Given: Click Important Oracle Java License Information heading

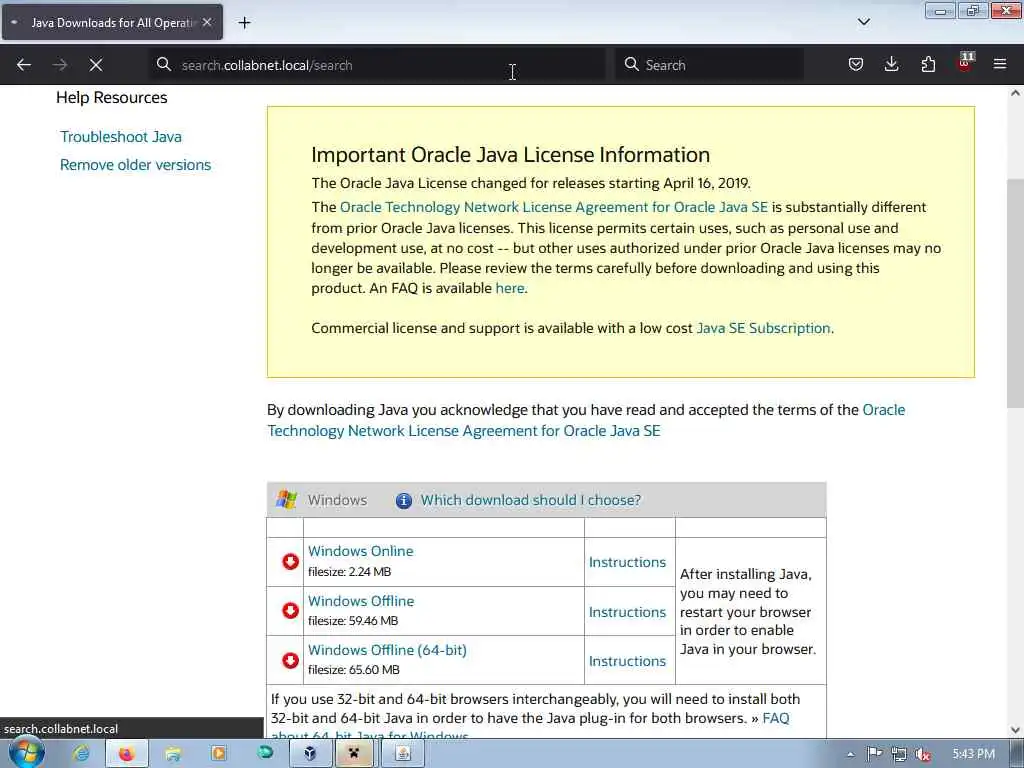Looking at the screenshot, I should pyautogui.click(x=510, y=155).
